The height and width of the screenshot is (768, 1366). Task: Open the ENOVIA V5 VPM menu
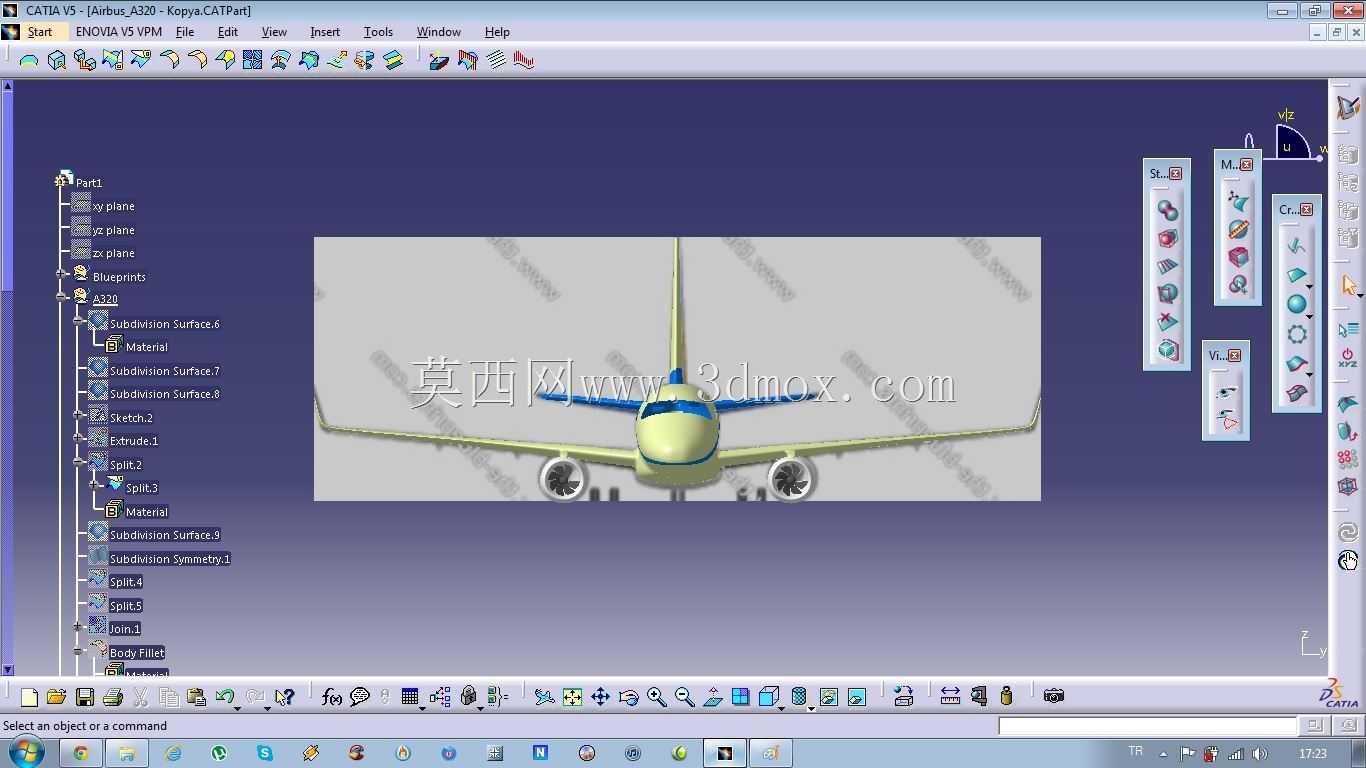(x=119, y=32)
